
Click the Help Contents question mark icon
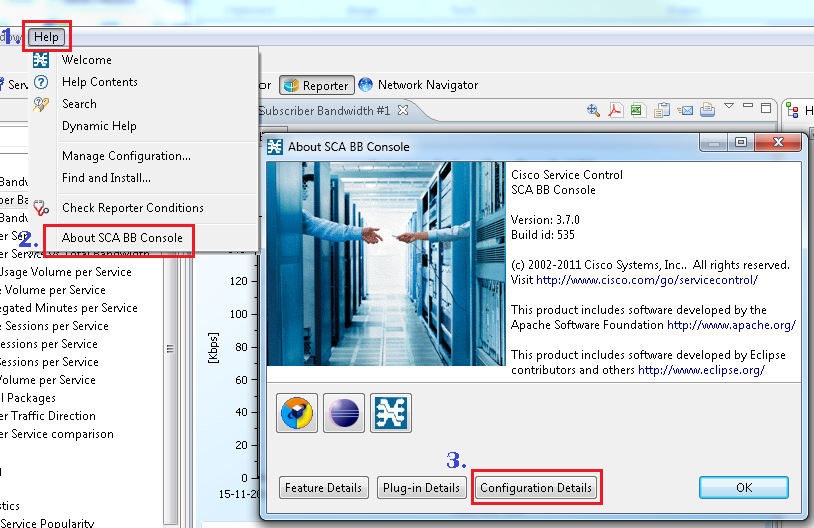(x=40, y=82)
